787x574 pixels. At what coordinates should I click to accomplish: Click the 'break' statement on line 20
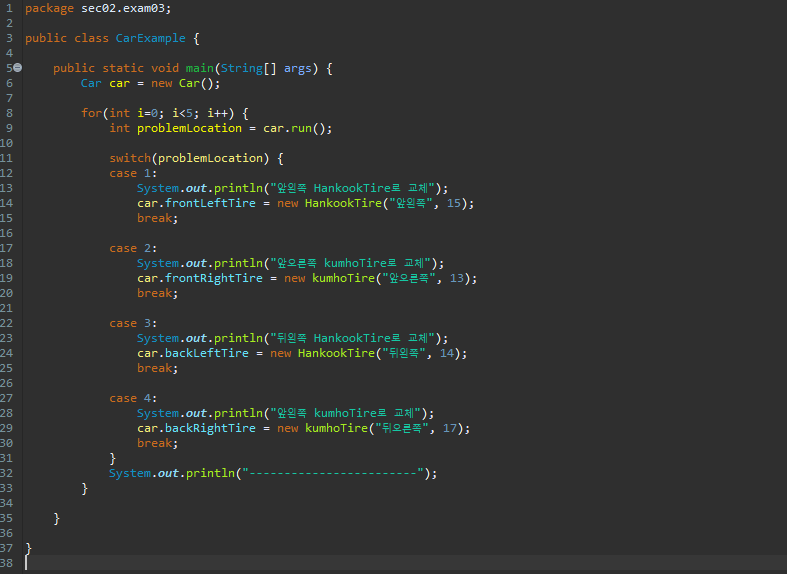155,293
